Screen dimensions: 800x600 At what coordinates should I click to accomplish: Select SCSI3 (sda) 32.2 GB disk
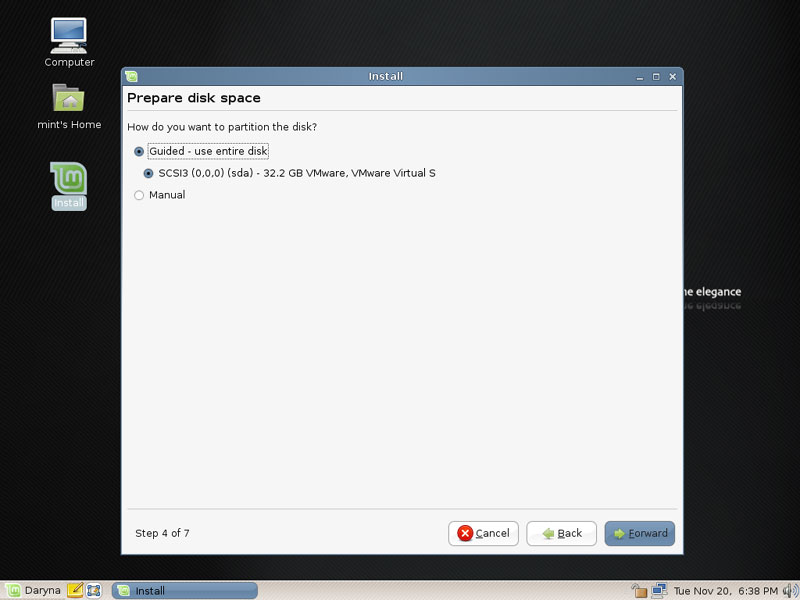pyautogui.click(x=289, y=173)
